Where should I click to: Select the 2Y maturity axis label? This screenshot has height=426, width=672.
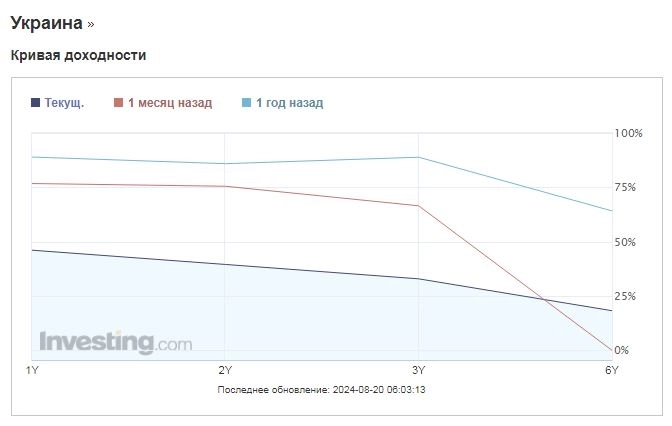click(x=225, y=370)
